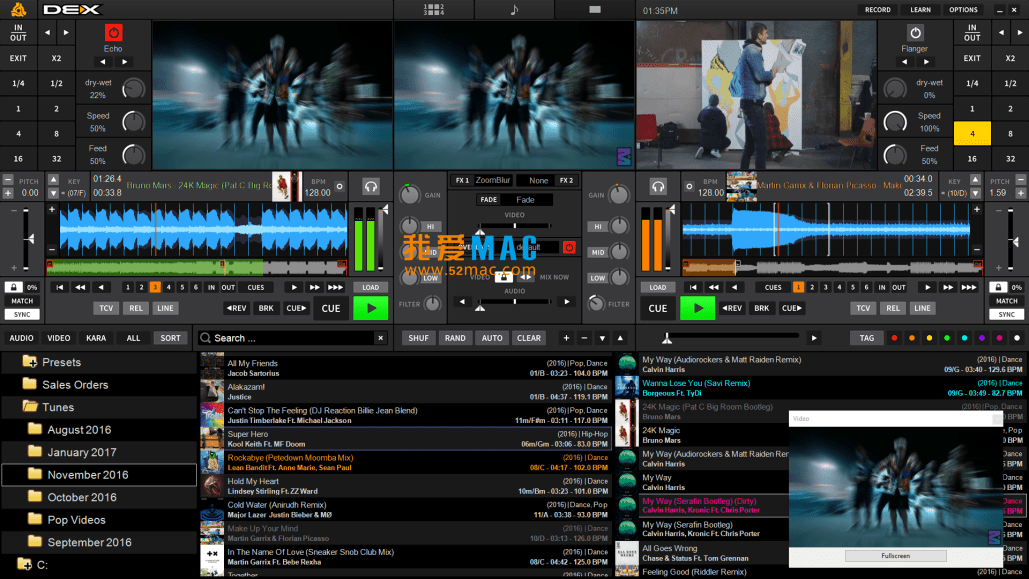The width and height of the screenshot is (1029, 579).
Task: Click the music note icon in top bar
Action: coord(514,9)
